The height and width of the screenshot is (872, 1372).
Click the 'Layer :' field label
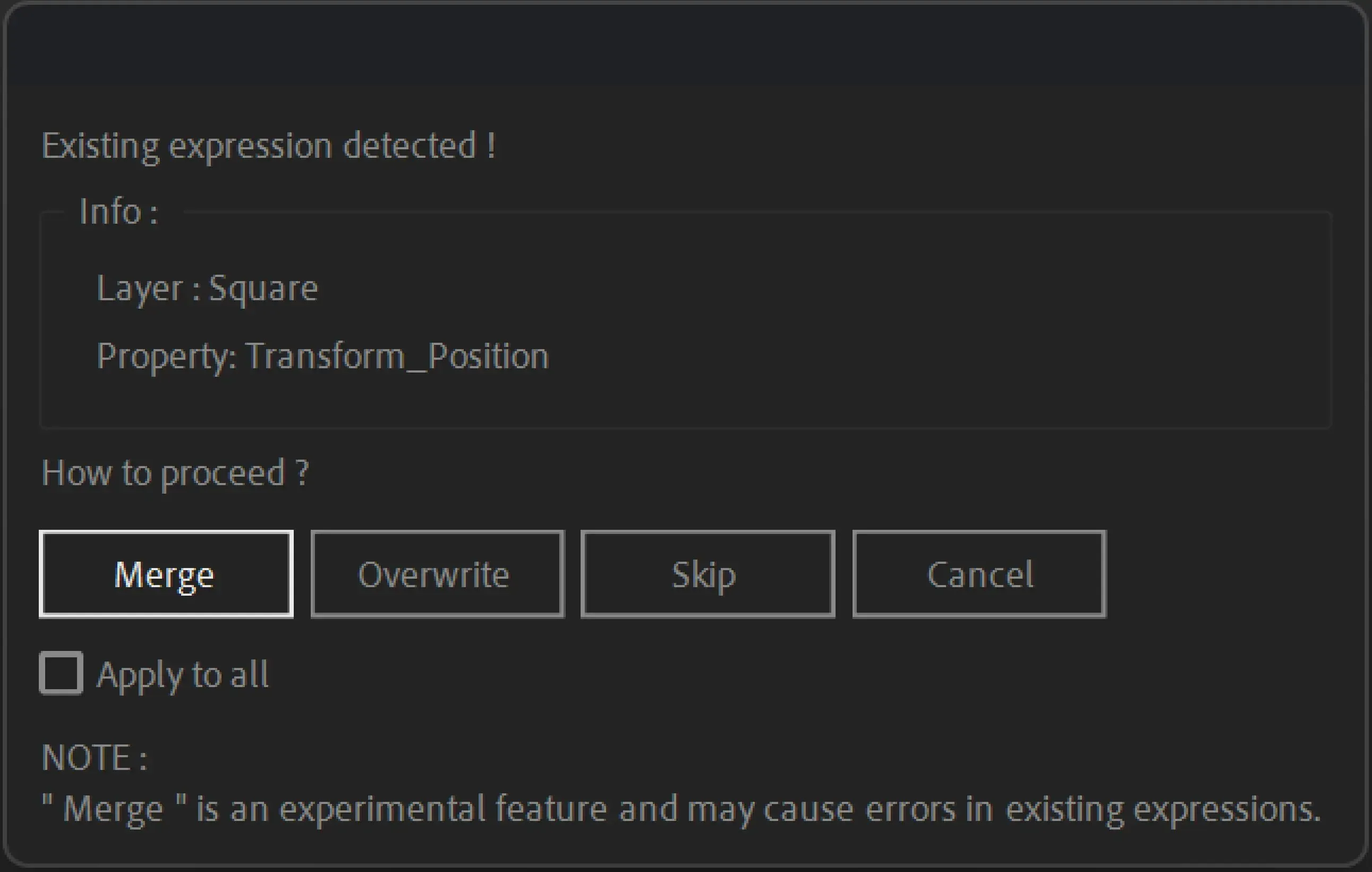coord(148,289)
